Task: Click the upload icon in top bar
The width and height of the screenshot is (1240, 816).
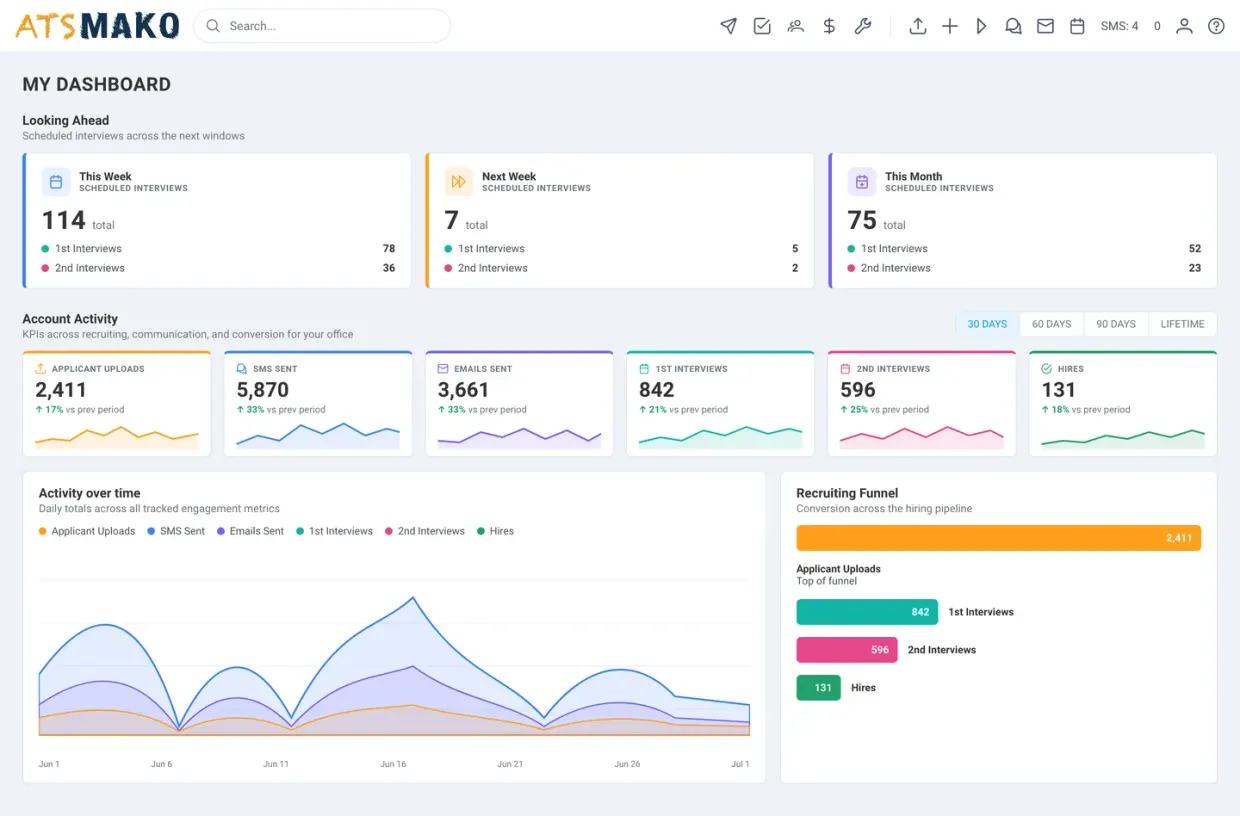Action: click(917, 26)
